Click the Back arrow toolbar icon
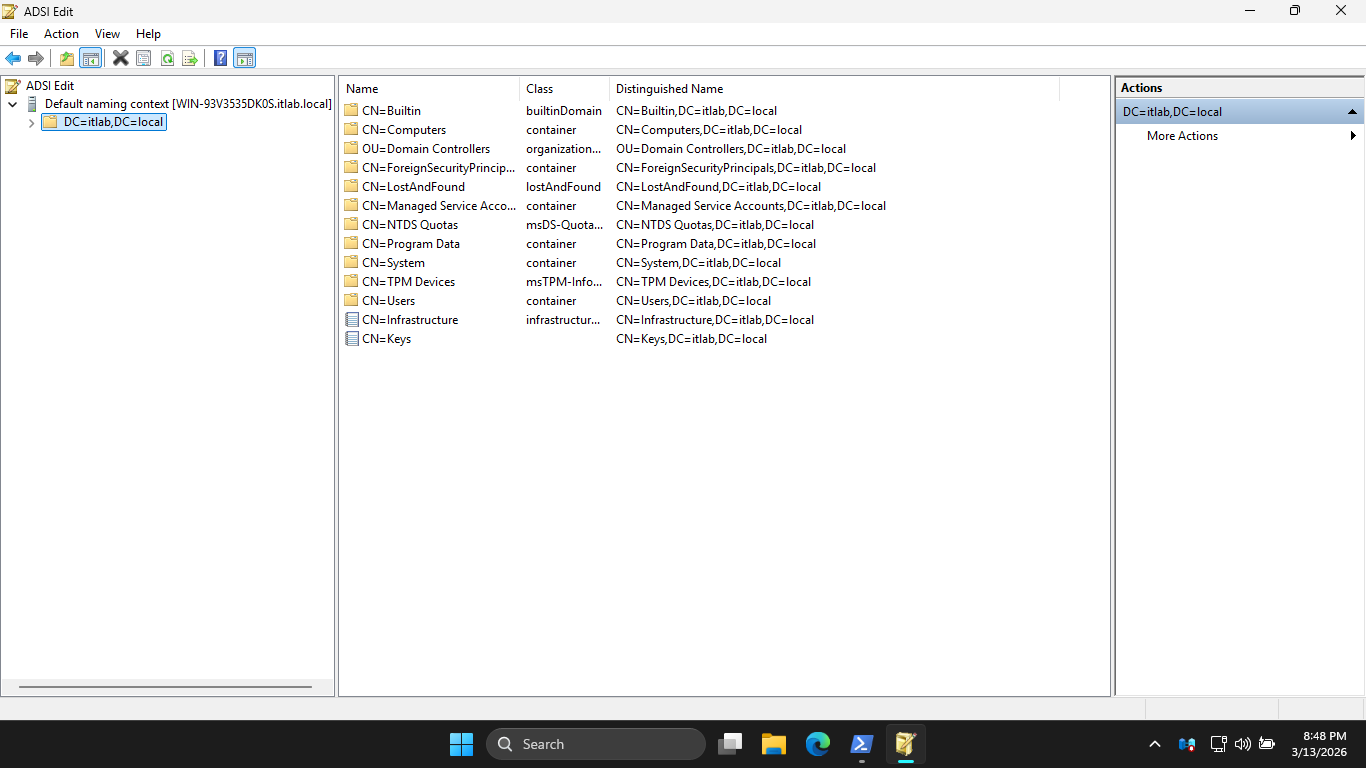This screenshot has width=1366, height=768. [x=13, y=58]
